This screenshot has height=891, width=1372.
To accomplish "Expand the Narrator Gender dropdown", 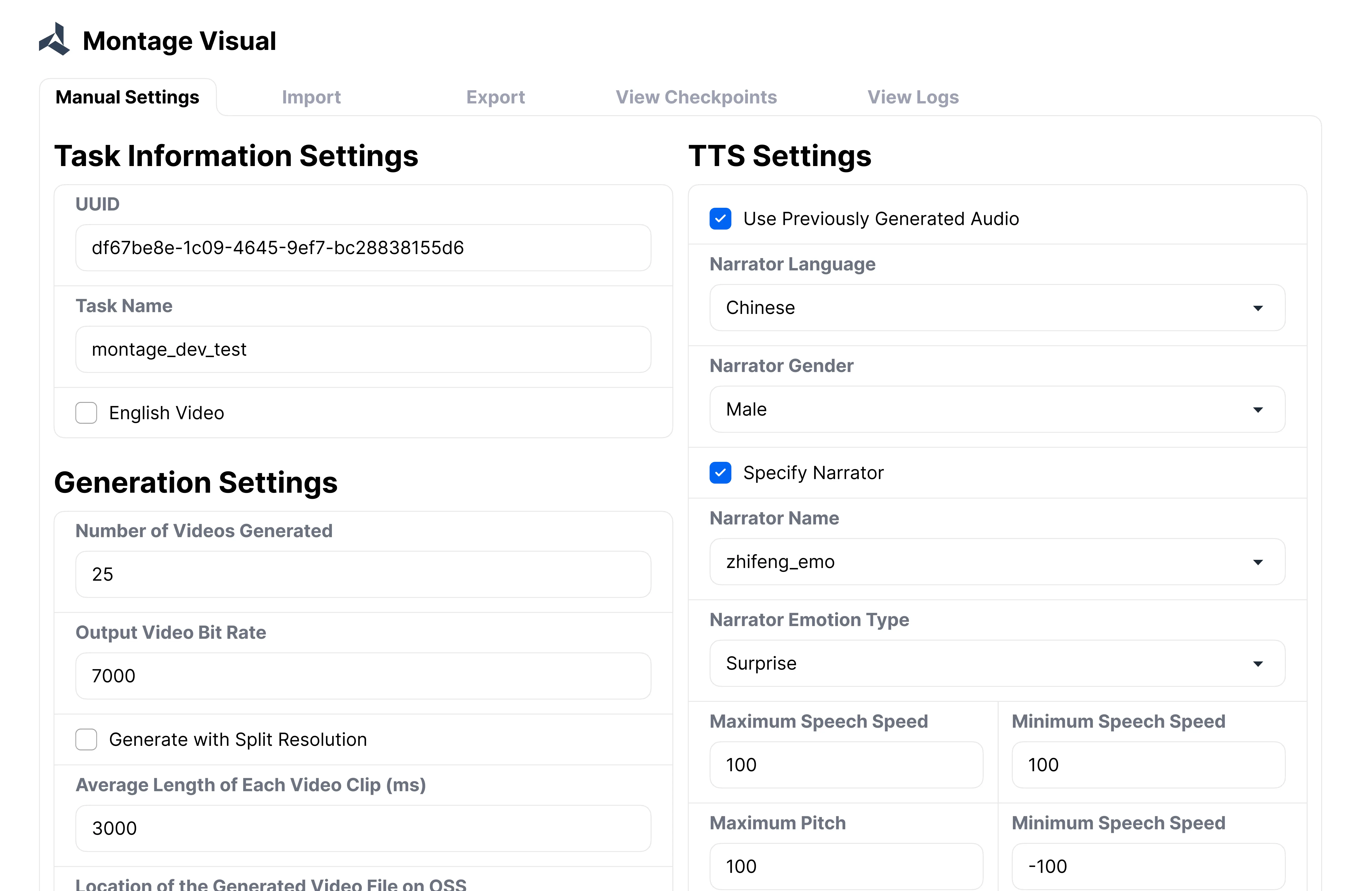I will pyautogui.click(x=997, y=409).
